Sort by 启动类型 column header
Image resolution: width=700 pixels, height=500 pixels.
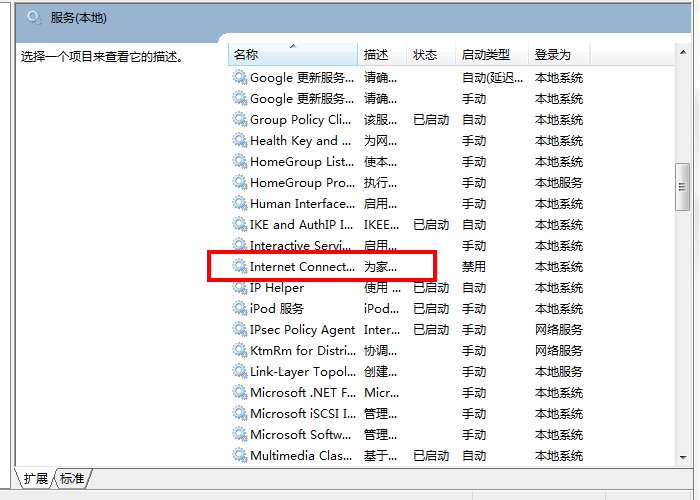[492, 54]
